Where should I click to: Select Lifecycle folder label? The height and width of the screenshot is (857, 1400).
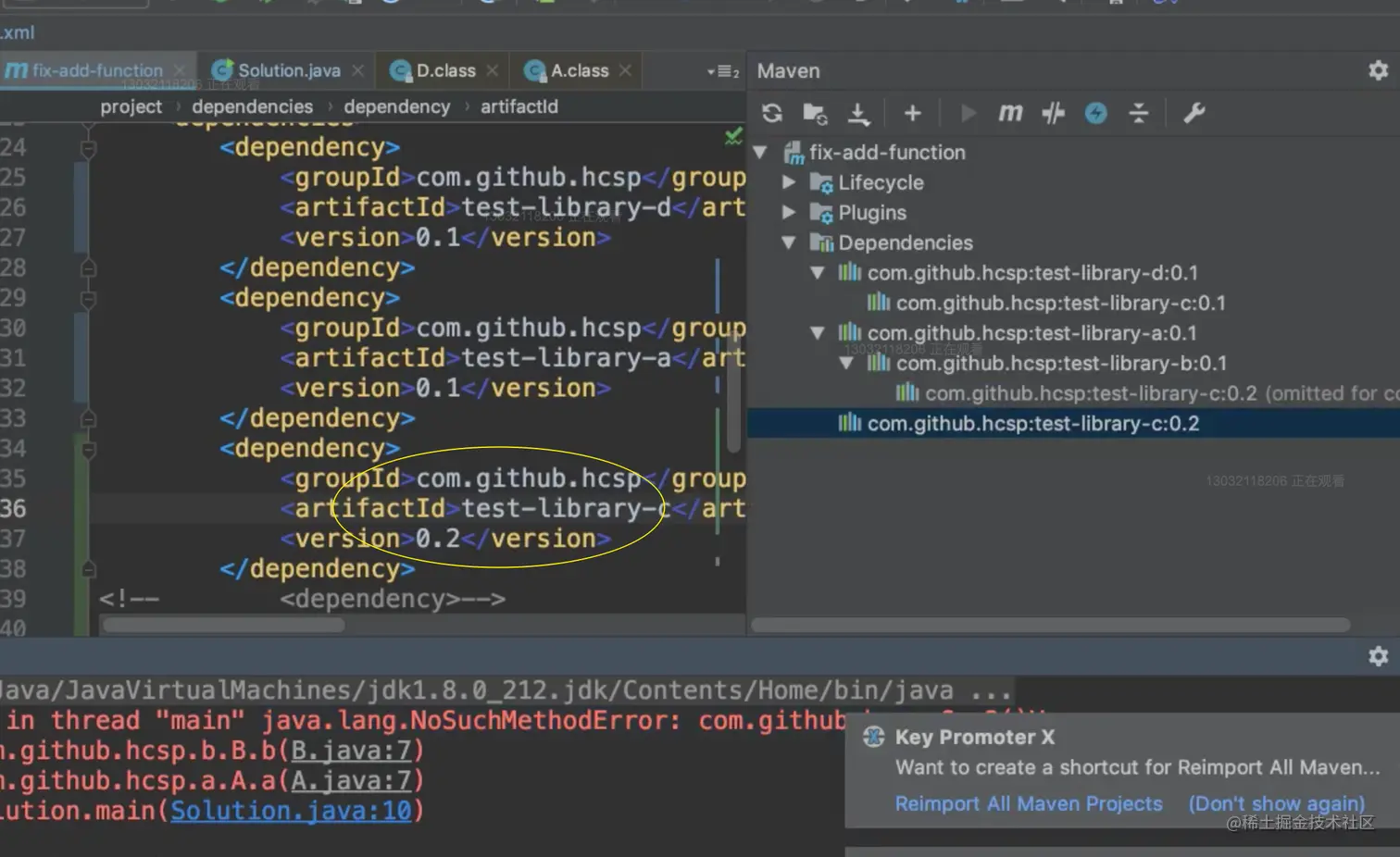point(881,182)
